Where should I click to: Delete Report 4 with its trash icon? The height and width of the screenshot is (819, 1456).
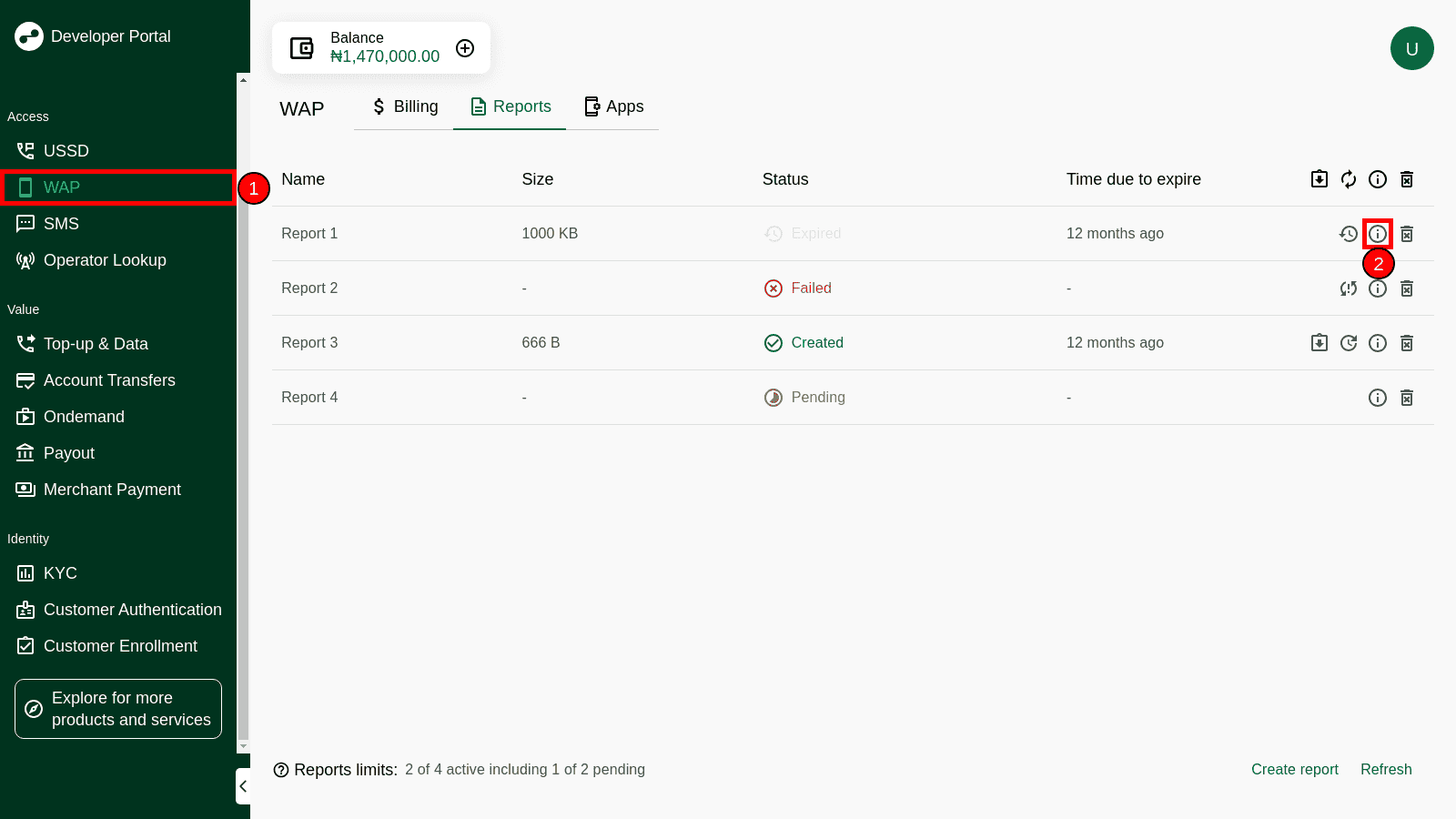1407,398
